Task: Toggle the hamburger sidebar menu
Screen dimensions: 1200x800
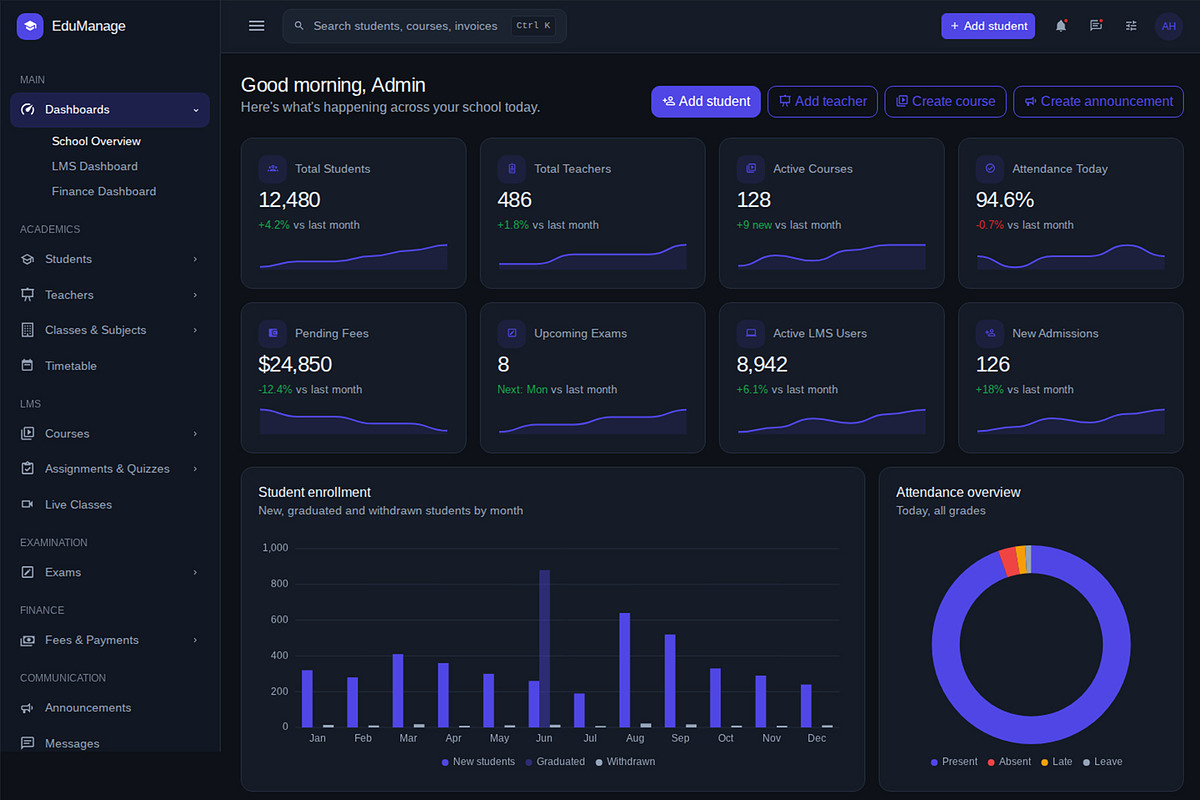Action: [x=256, y=26]
